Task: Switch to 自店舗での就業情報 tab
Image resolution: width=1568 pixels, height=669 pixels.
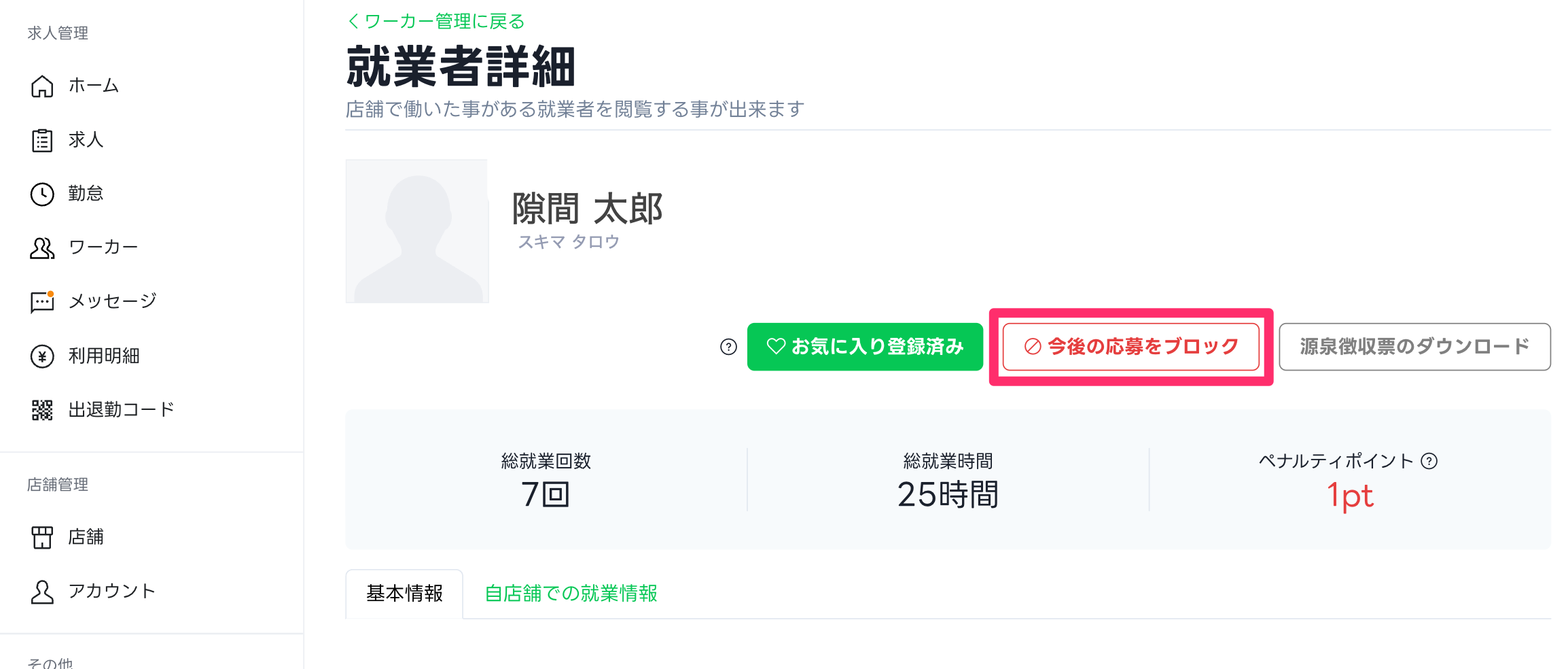Action: [571, 594]
